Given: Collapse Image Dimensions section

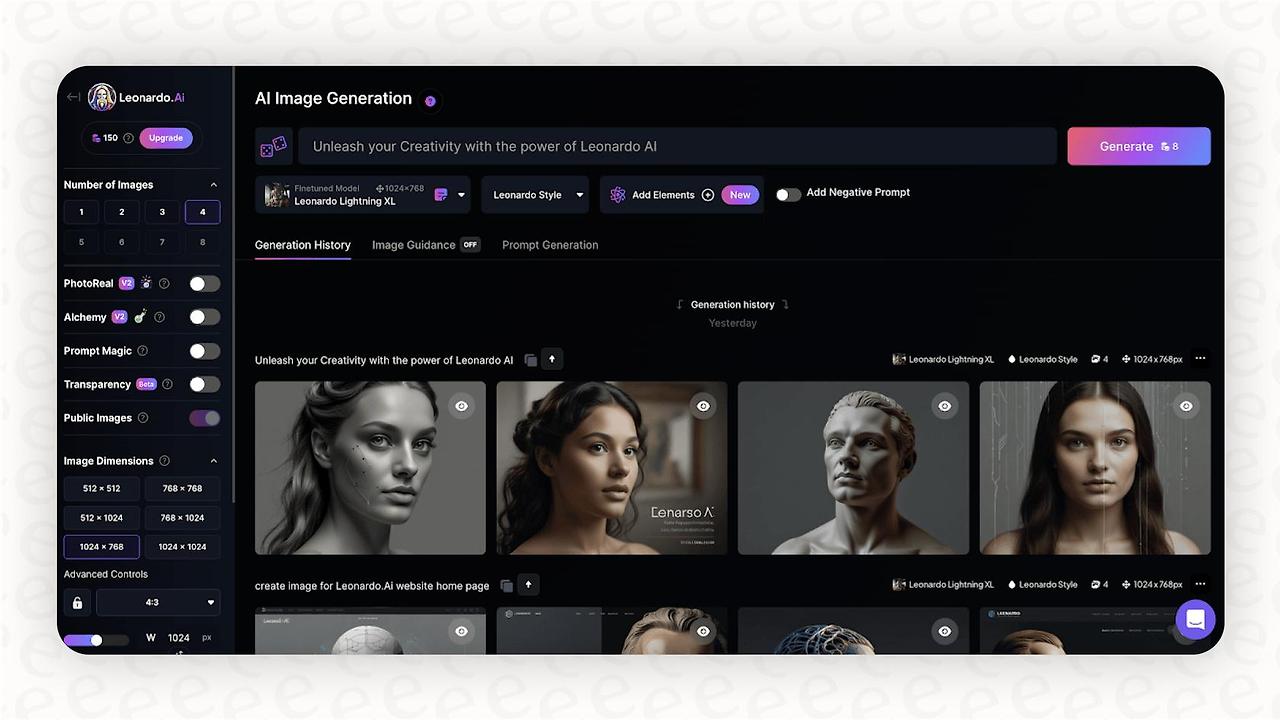Looking at the screenshot, I should [x=213, y=461].
